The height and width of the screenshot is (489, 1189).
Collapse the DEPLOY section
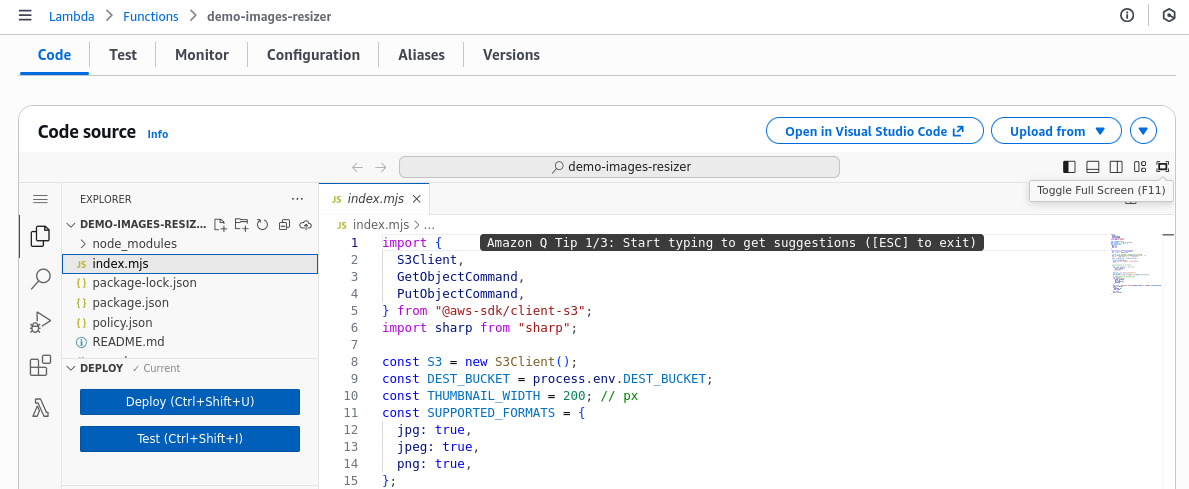(71, 368)
